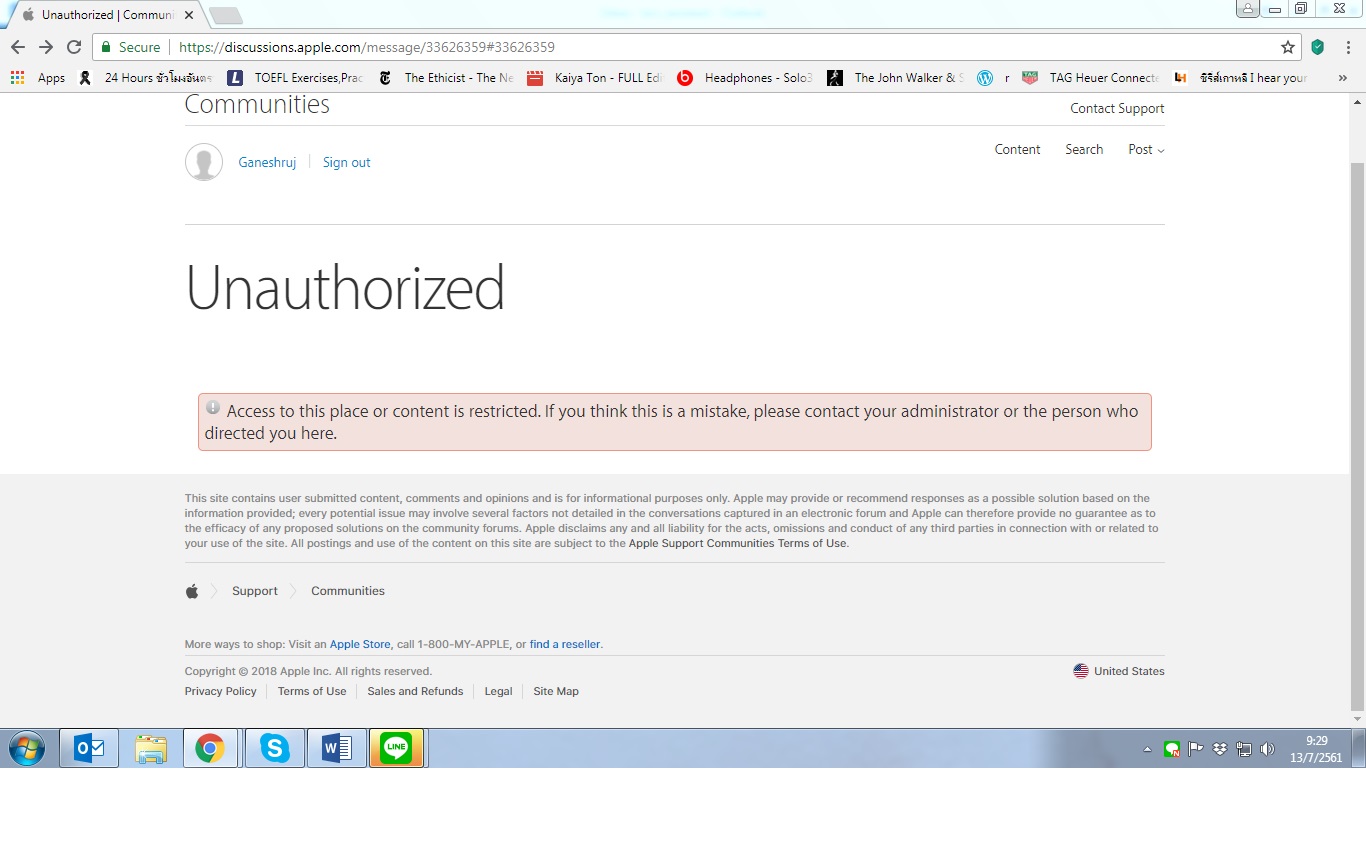1366x865 pixels.
Task: Click the Chrome user profile icon
Action: [x=1247, y=9]
